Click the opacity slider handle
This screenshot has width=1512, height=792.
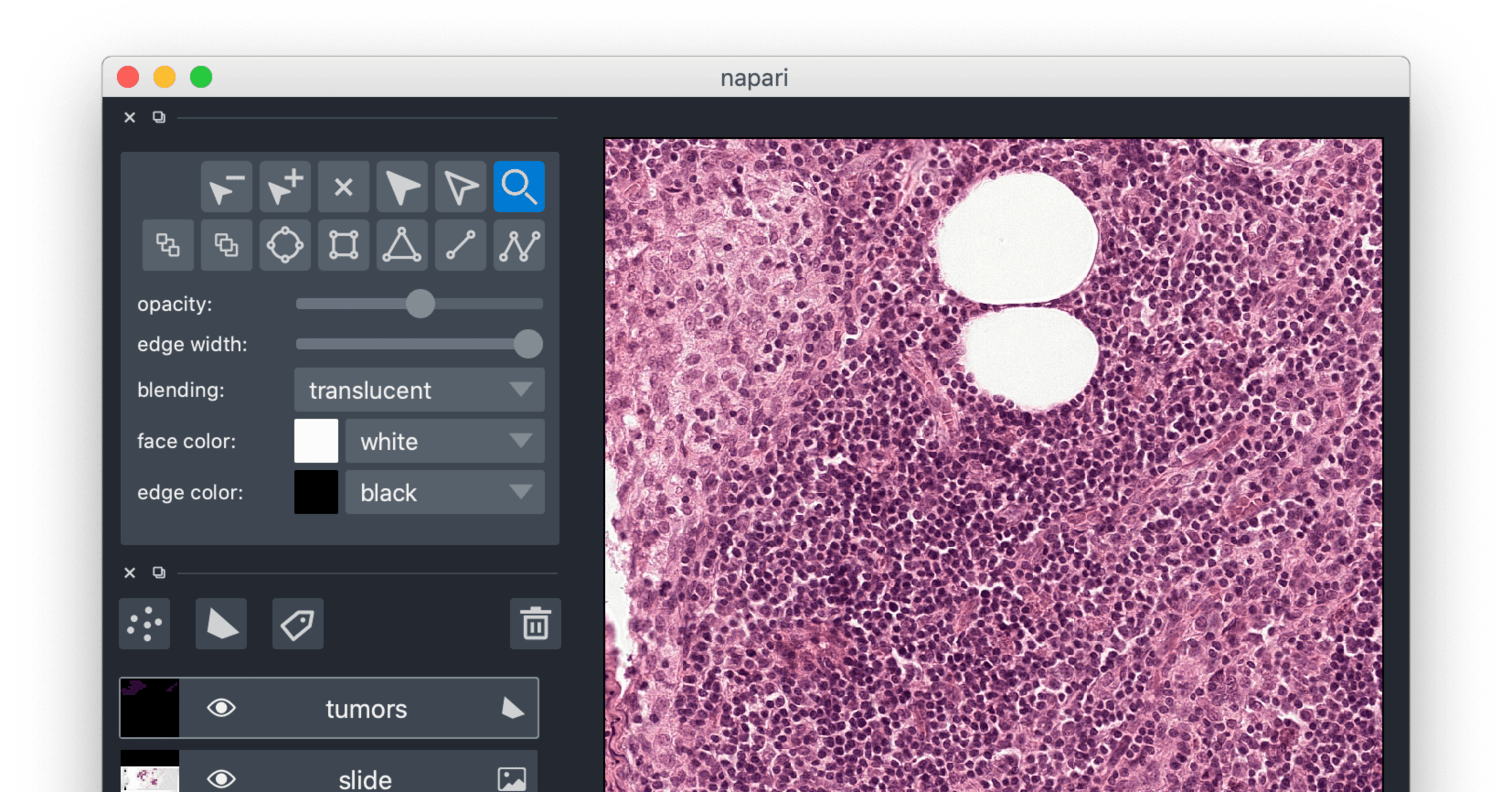click(421, 304)
